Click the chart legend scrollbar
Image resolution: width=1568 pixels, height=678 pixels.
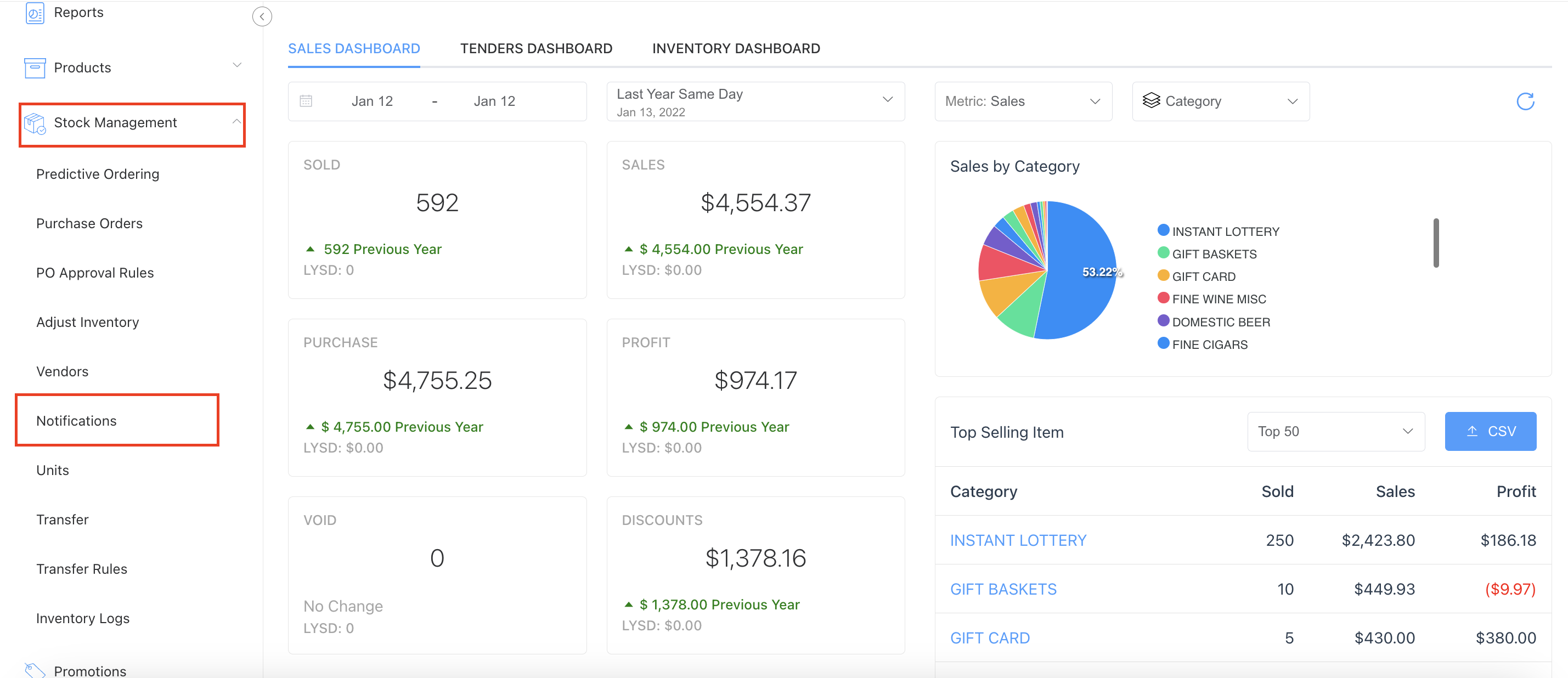tap(1435, 243)
